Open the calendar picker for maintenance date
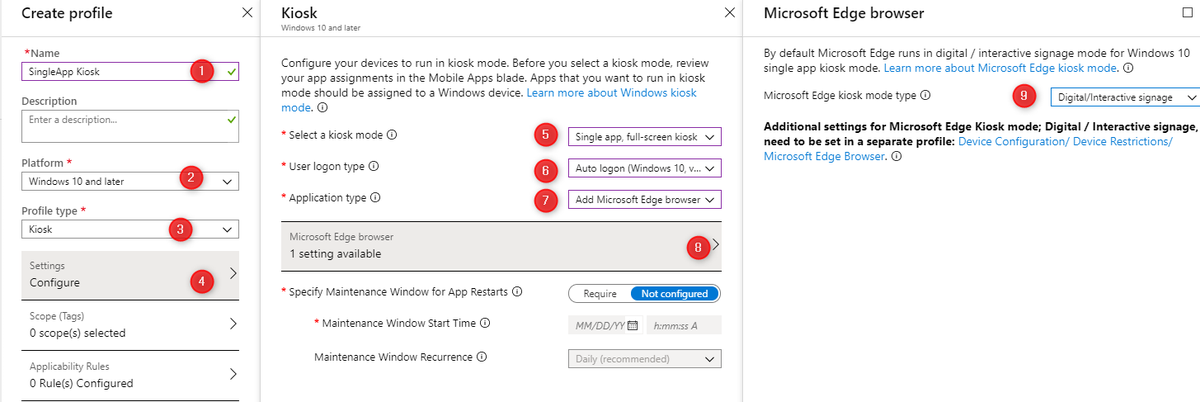This screenshot has height=402, width=1200. click(x=632, y=326)
